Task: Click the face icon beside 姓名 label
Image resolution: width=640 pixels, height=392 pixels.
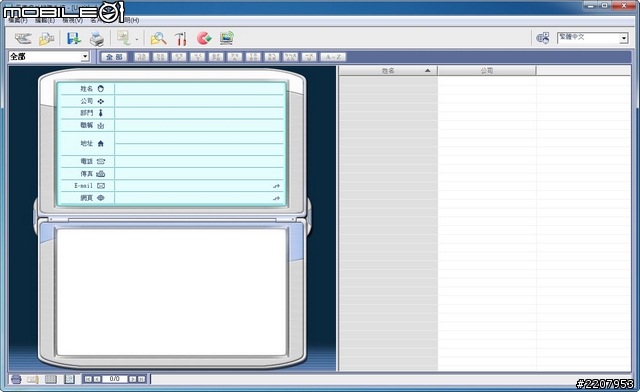Action: (101, 89)
